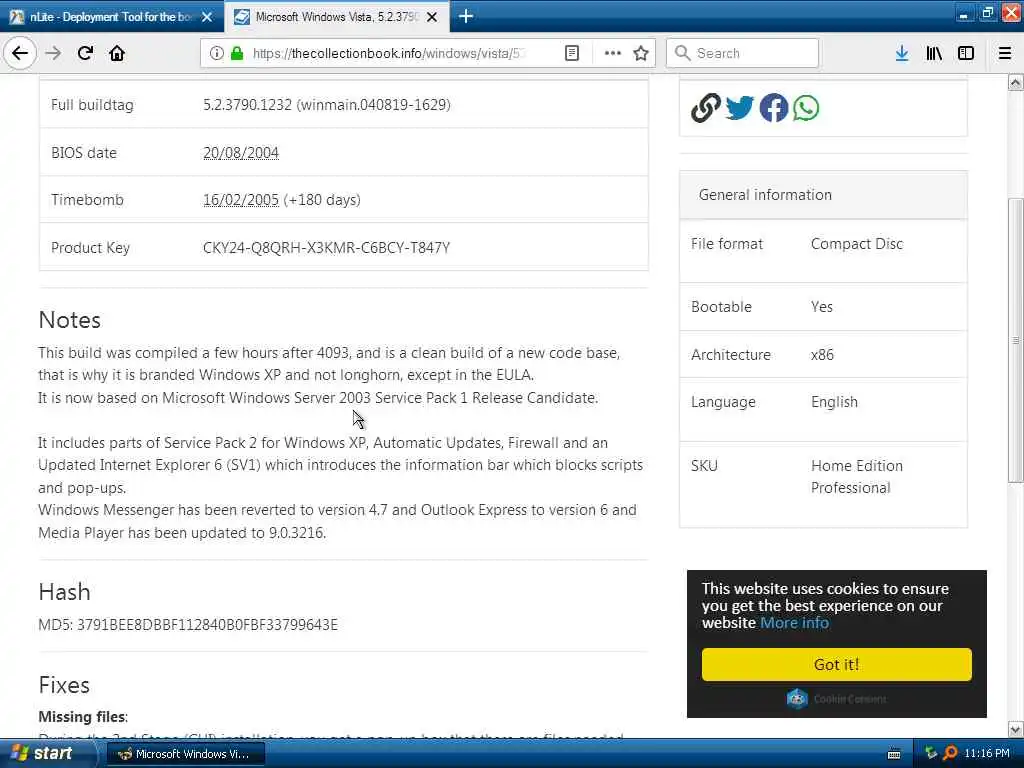Switch to the nLite Deployment Tool tab
The image size is (1024, 768).
pos(112,17)
